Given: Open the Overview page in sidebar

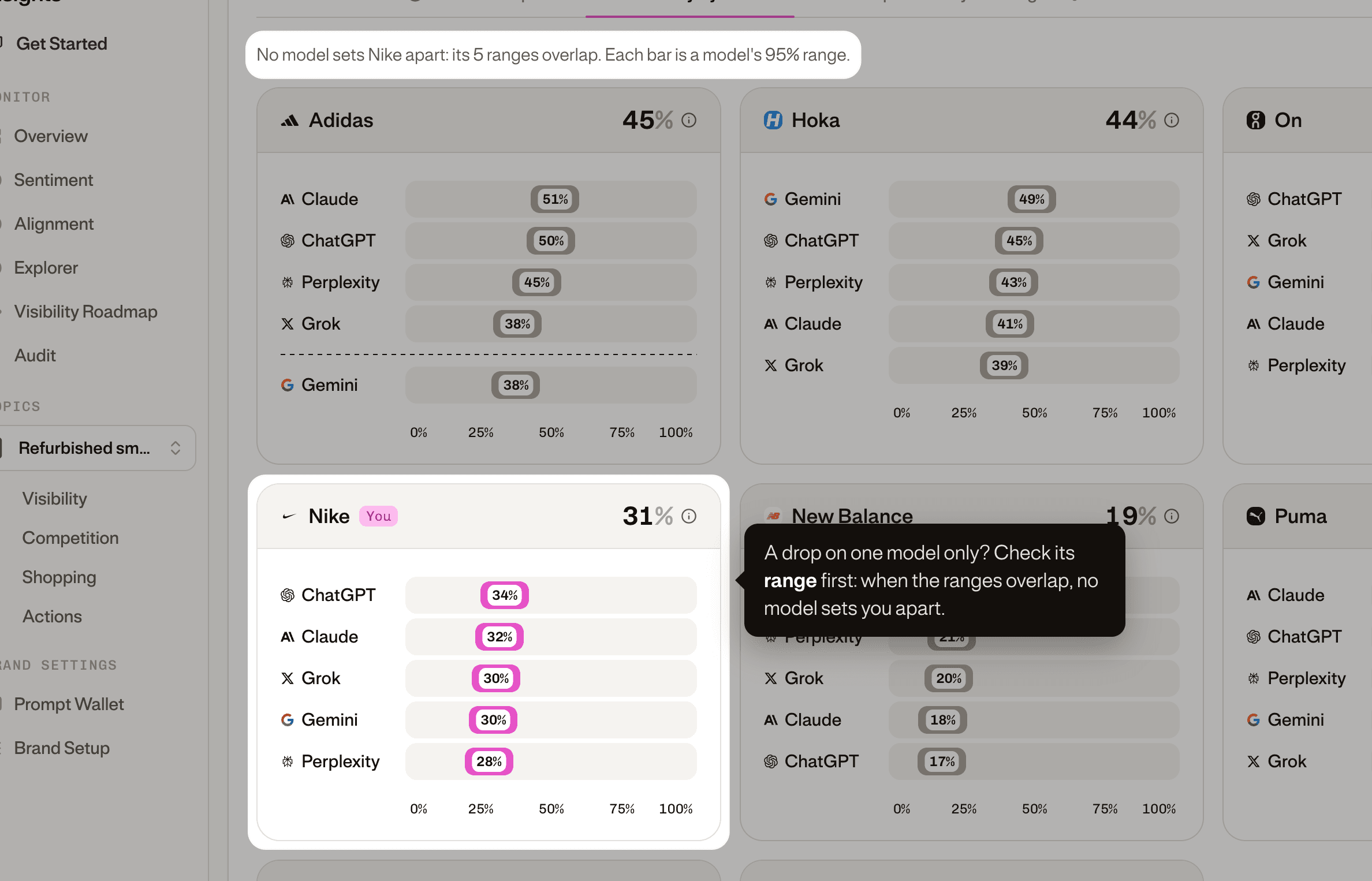Looking at the screenshot, I should point(51,136).
